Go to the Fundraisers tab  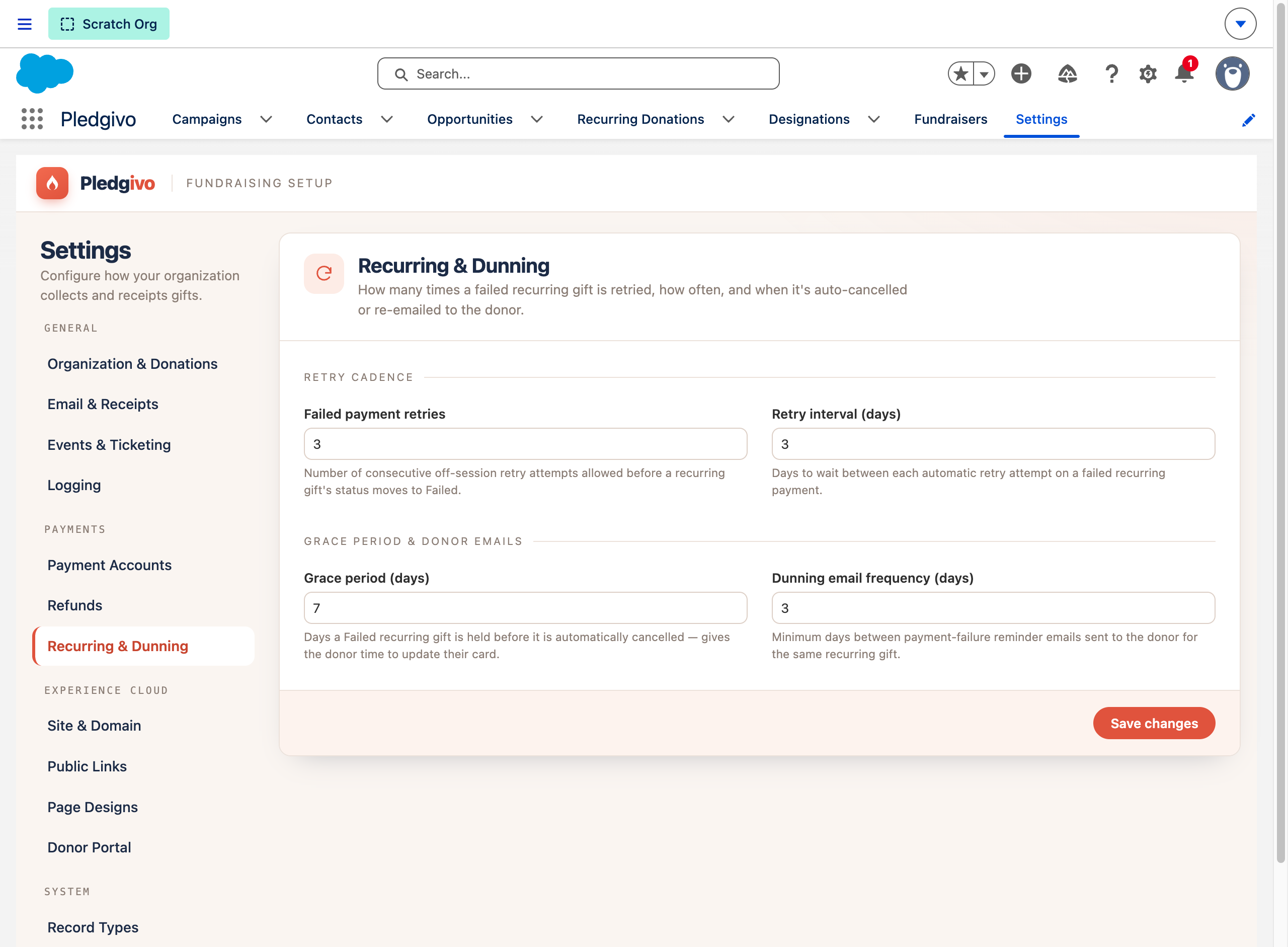[x=950, y=119]
